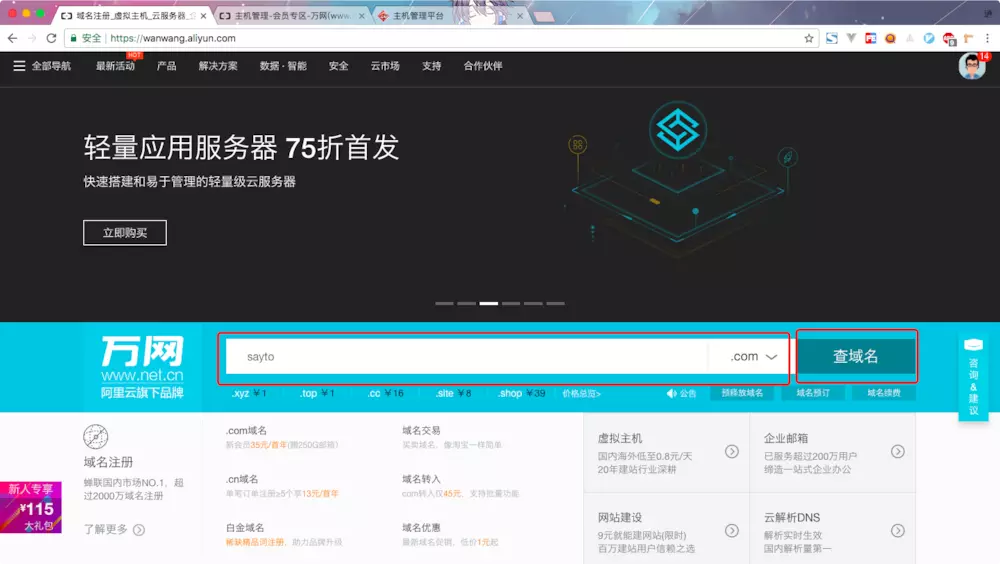Click the arrow icon beside 了解更多
The width and height of the screenshot is (1000, 564).
138,530
